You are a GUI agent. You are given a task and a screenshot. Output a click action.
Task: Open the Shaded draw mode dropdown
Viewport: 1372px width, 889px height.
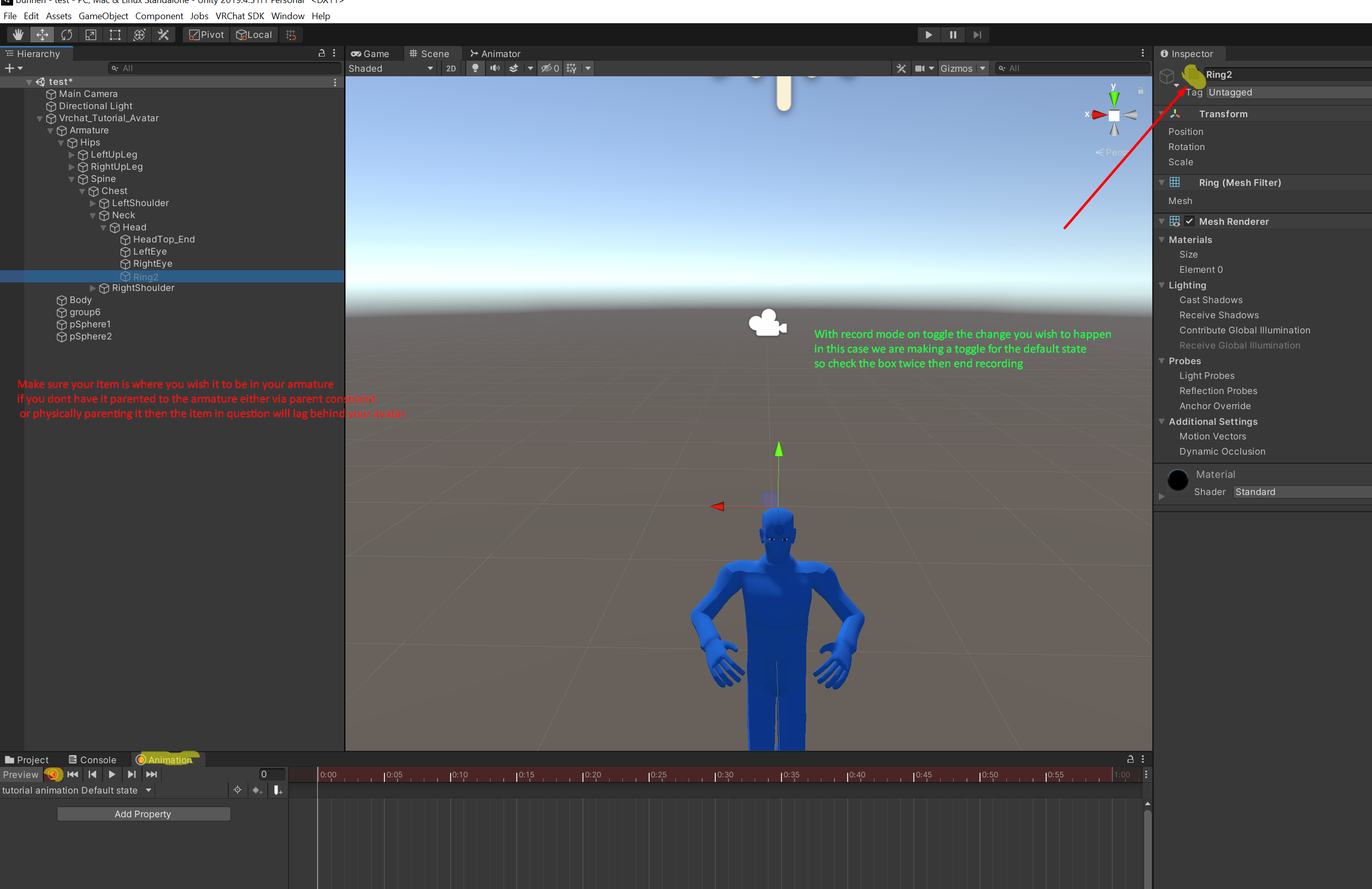coord(390,69)
